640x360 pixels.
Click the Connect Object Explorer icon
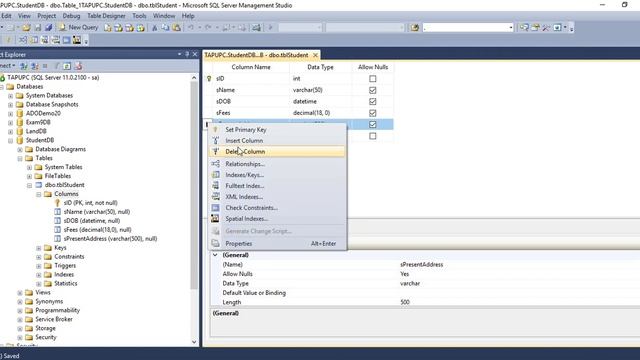point(24,66)
